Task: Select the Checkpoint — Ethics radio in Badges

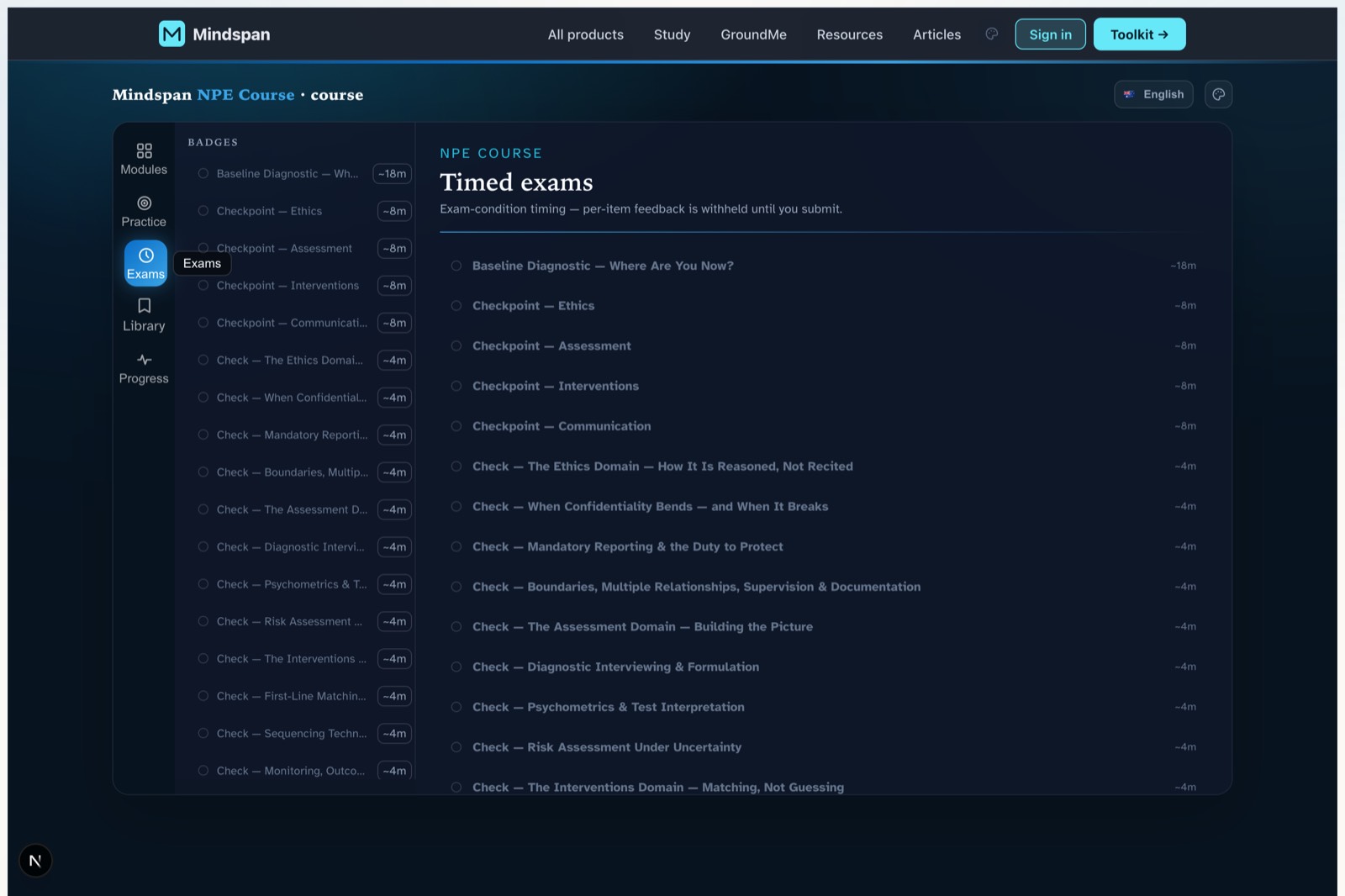Action: 203,211
